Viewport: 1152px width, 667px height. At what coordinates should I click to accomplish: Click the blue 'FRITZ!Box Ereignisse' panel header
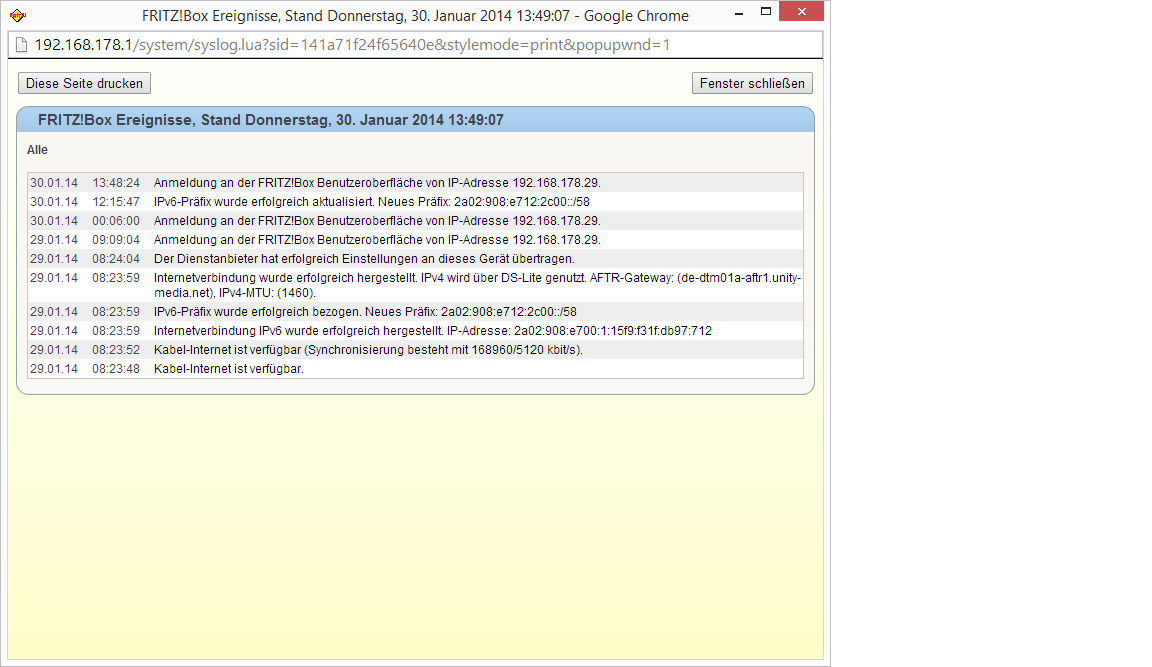[415, 120]
